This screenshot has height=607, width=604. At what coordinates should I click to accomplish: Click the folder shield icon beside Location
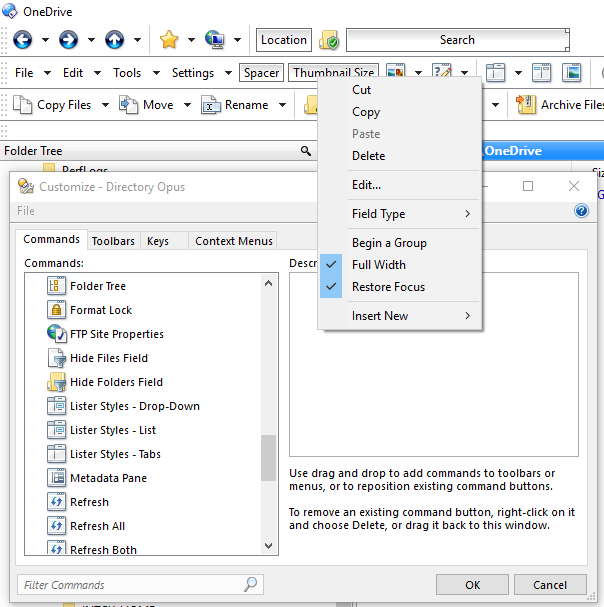click(x=329, y=40)
